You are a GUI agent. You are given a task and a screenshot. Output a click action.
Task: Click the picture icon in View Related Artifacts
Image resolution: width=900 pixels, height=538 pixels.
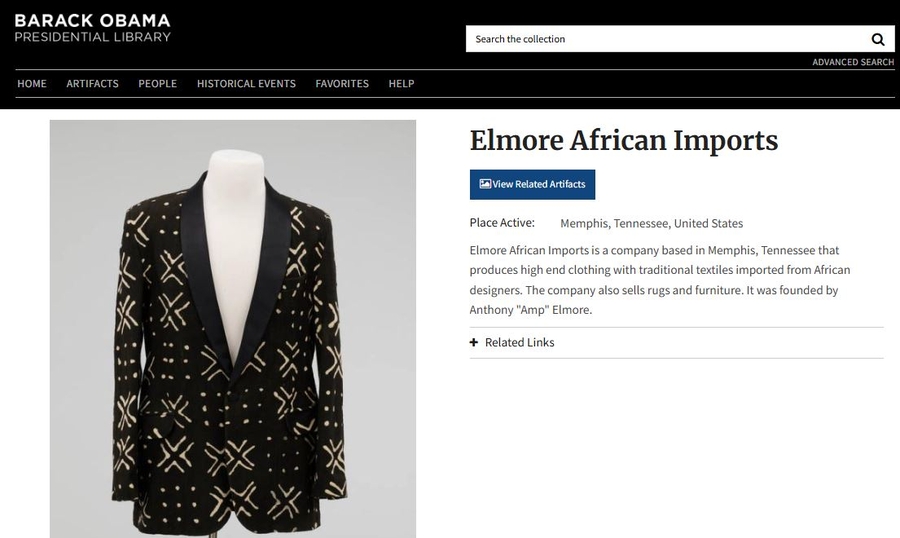[485, 184]
